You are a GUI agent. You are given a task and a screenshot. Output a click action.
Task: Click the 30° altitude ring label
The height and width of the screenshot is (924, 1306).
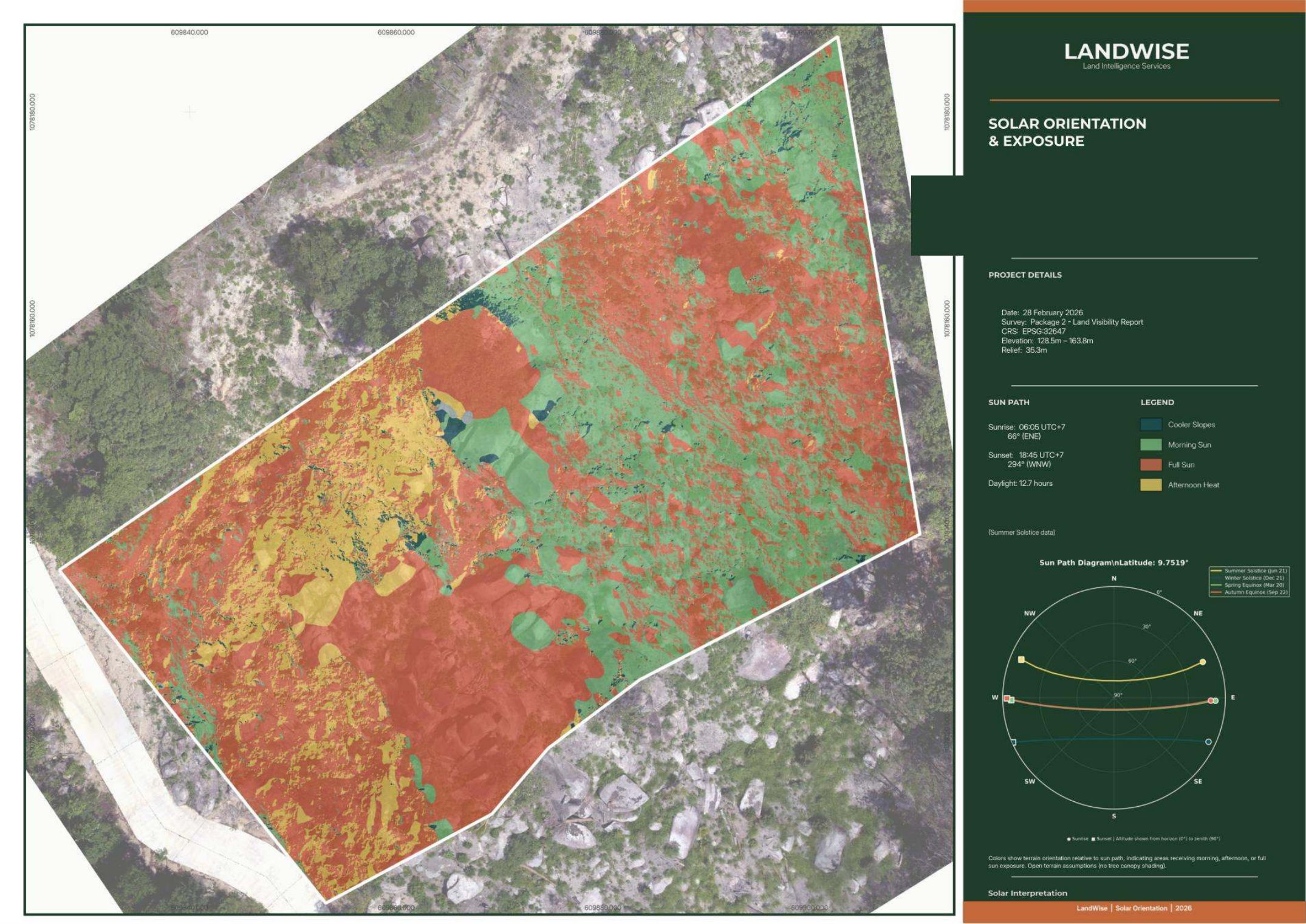coord(1146,626)
